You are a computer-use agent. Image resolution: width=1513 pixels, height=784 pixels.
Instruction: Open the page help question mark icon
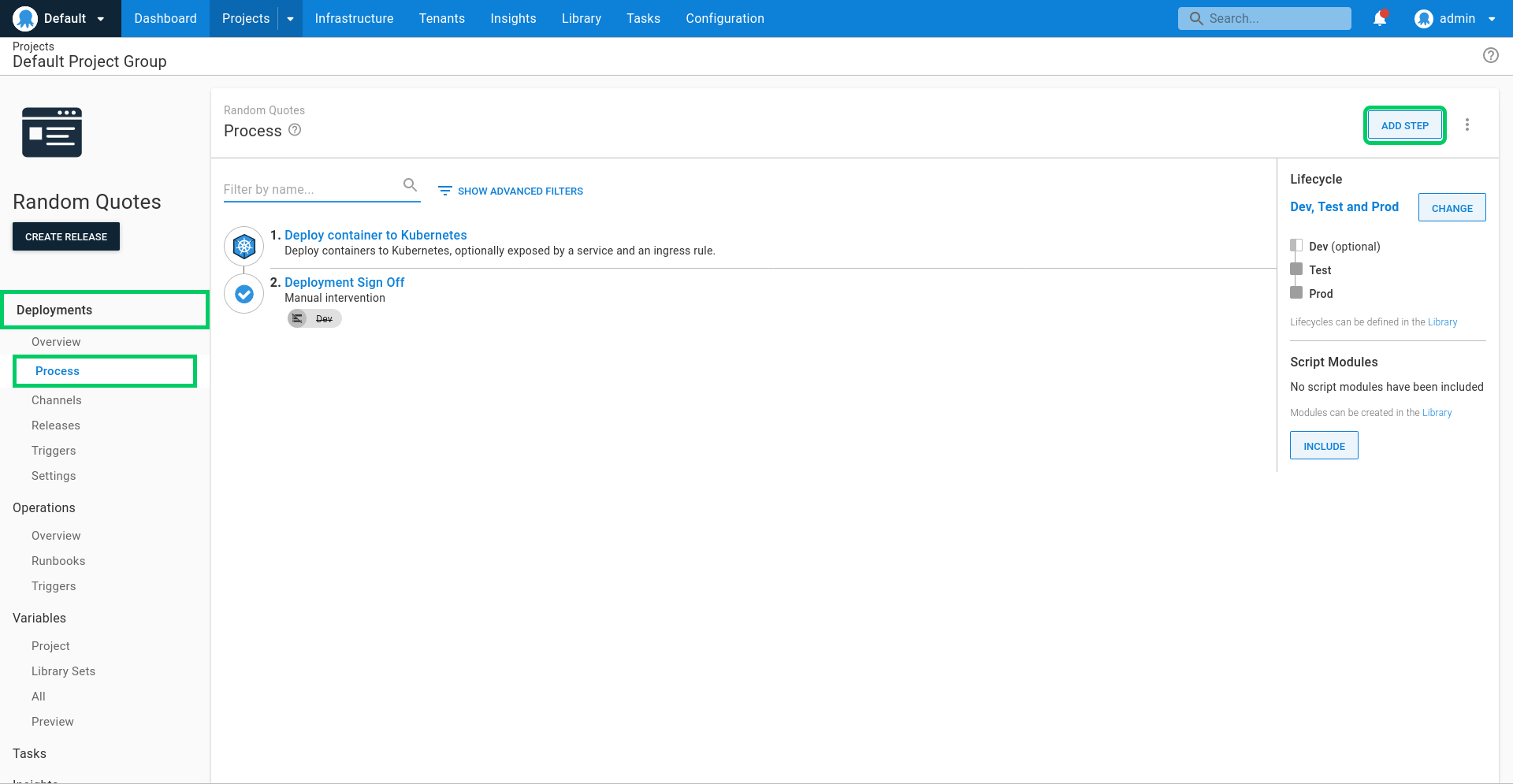[1491, 55]
